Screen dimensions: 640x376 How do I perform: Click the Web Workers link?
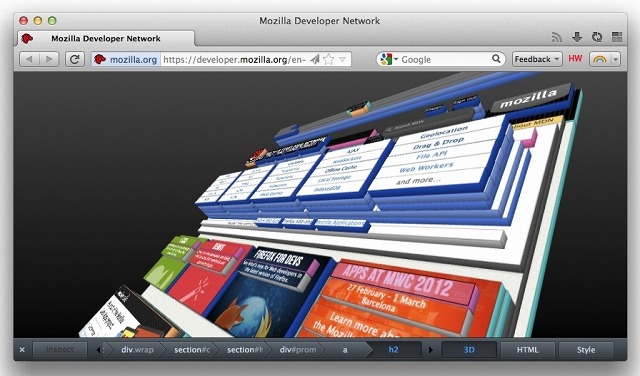426,167
